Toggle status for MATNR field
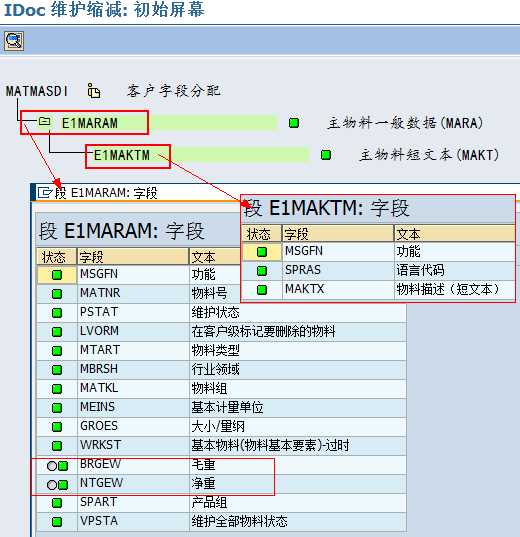The height and width of the screenshot is (537, 520). [x=57, y=294]
